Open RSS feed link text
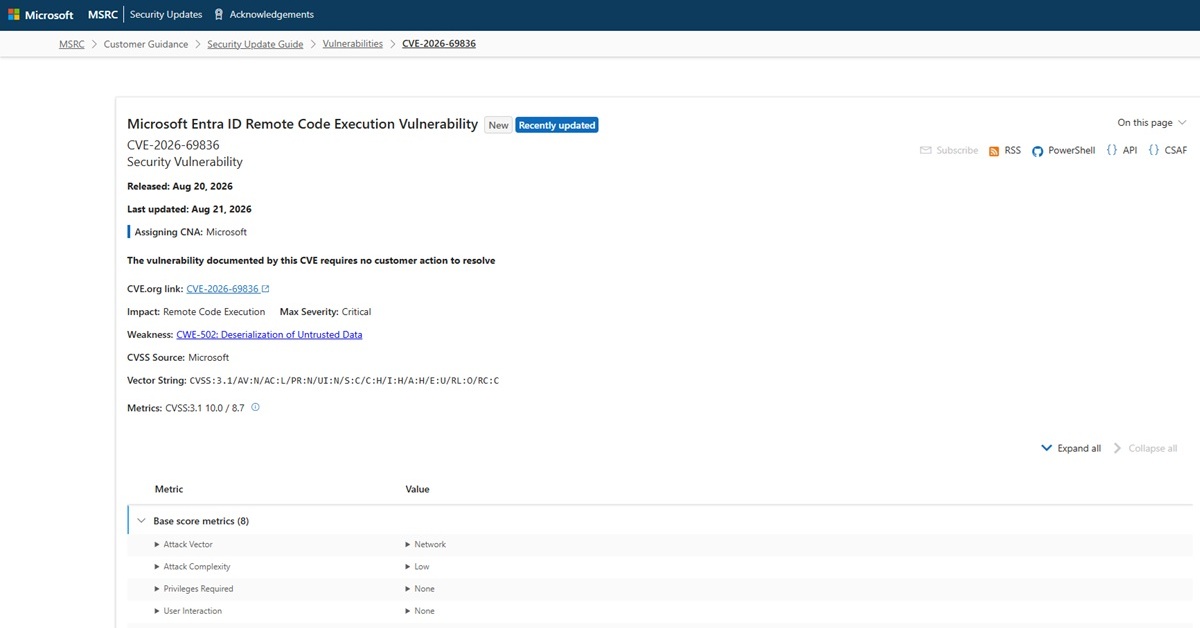This screenshot has width=1200, height=628. tap(1013, 151)
